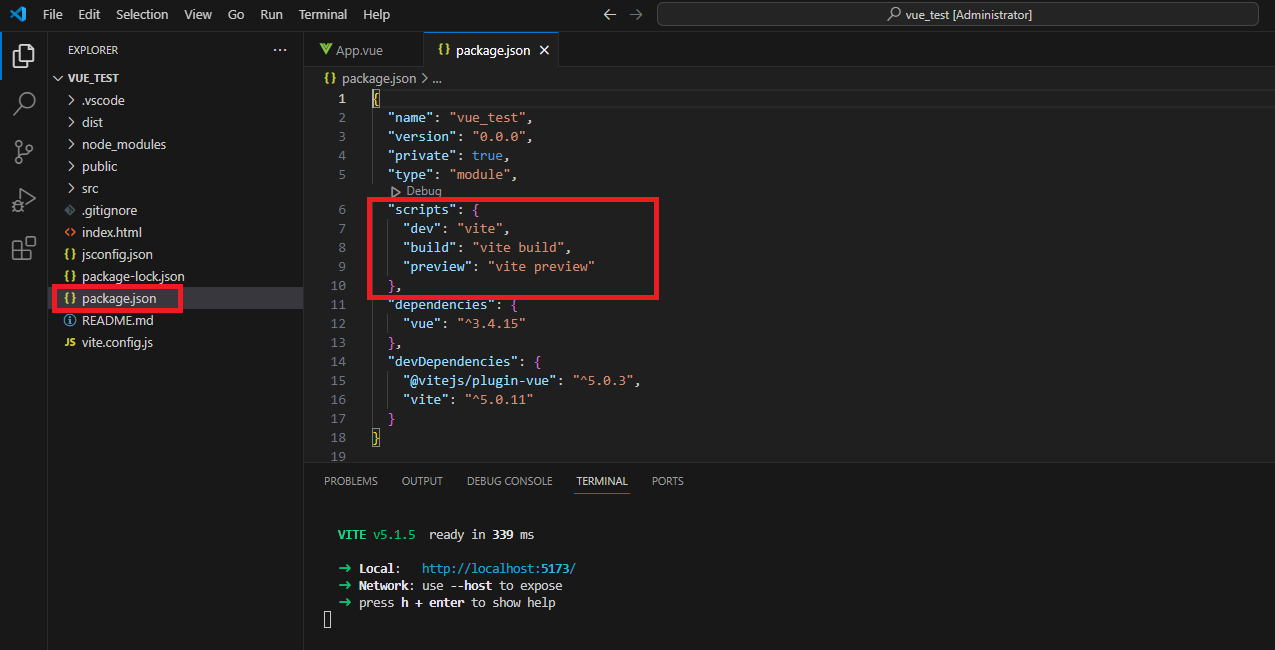Expand the node_modules folder

coord(176,144)
